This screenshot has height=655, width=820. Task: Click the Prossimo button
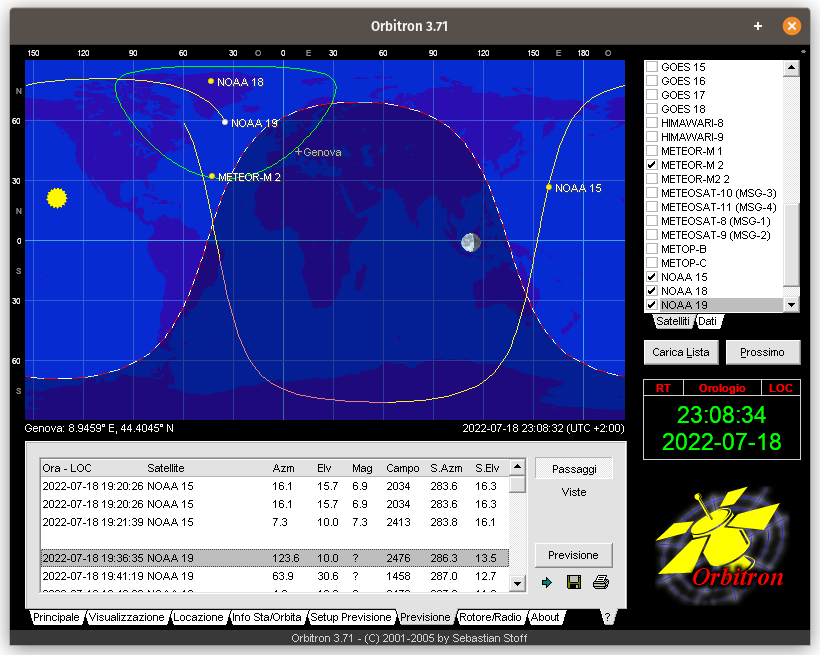click(x=762, y=352)
